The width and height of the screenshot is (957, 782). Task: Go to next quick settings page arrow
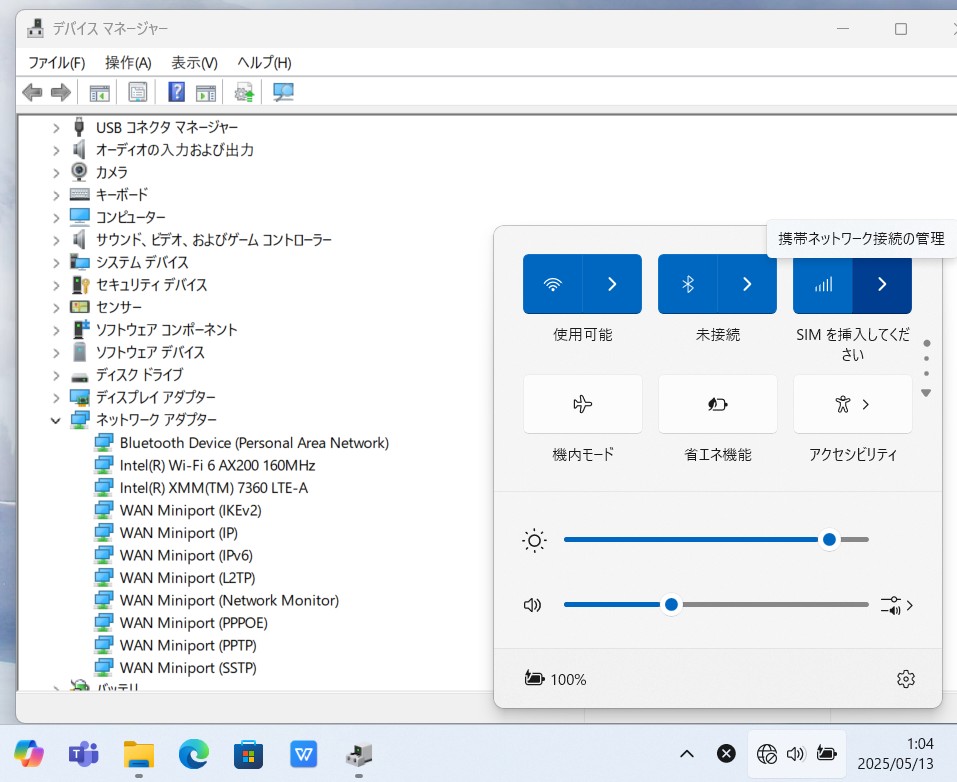(926, 393)
